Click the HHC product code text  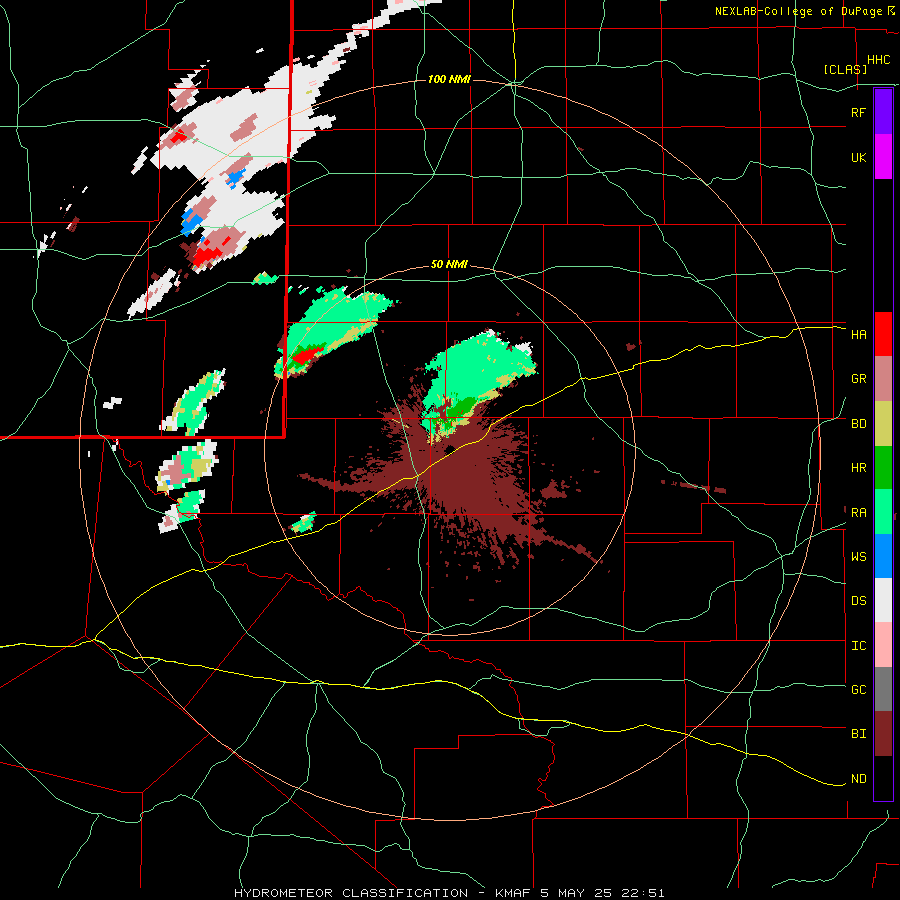pos(878,60)
